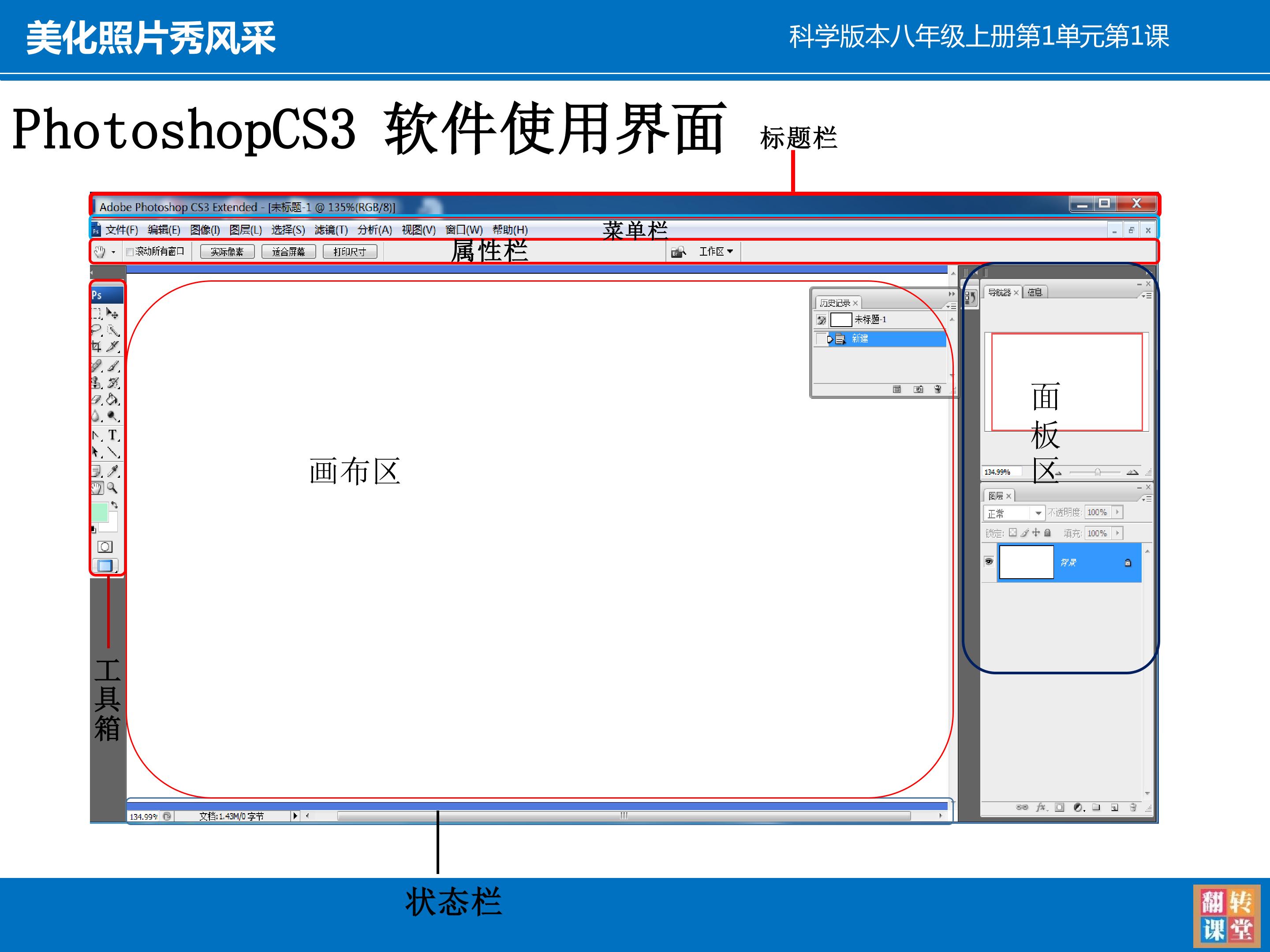Select the Rectangular Marquee tool
Screen dimensions: 1270x952
97,313
